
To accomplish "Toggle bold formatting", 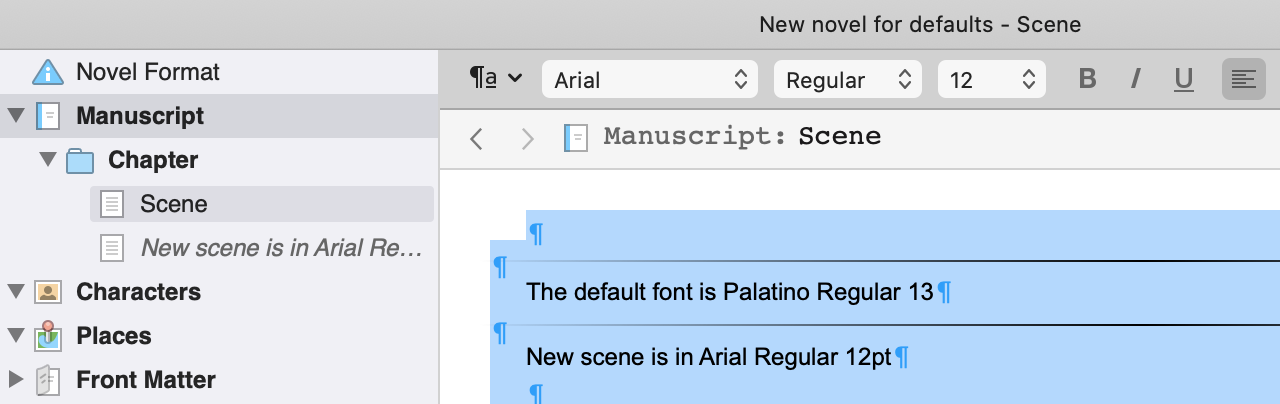I will tap(1088, 79).
